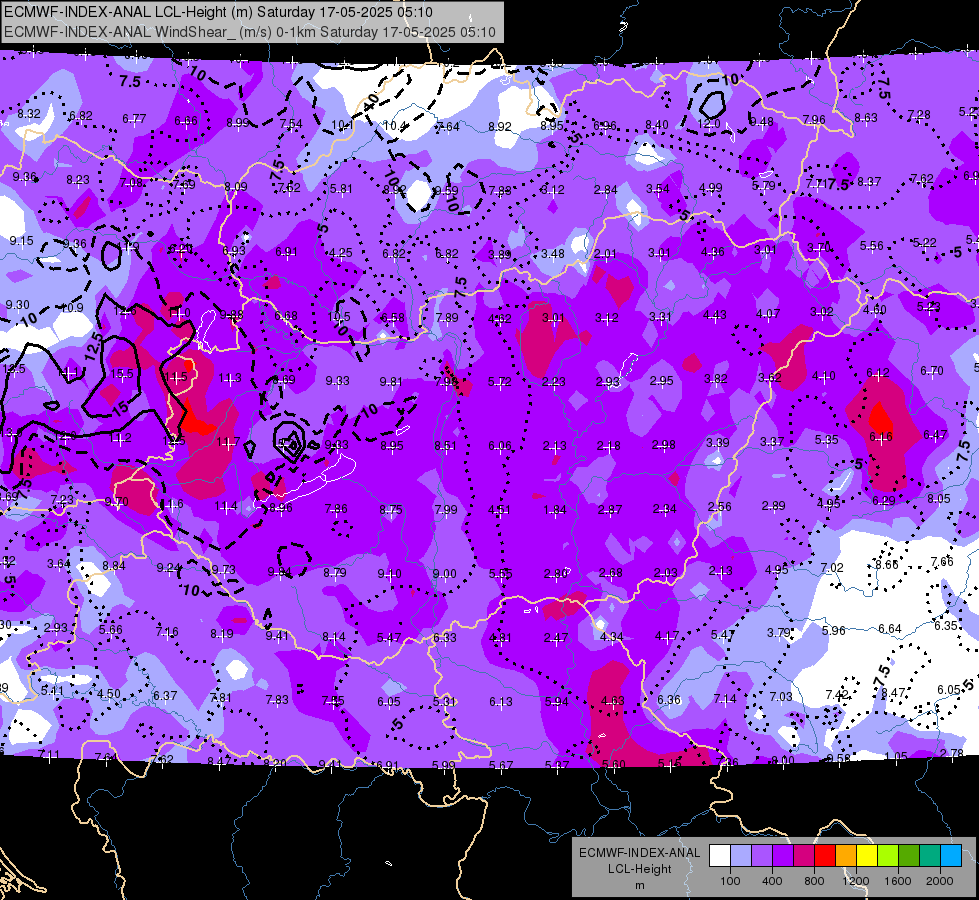
Task: Click the magenta legend swatch
Action: click(804, 855)
